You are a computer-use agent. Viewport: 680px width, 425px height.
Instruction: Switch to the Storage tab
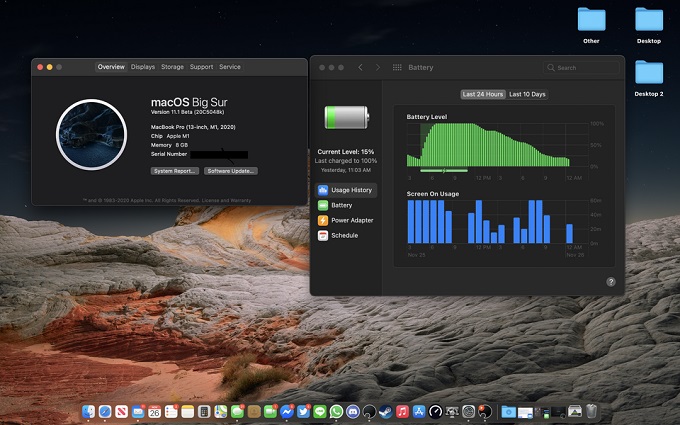click(x=172, y=67)
